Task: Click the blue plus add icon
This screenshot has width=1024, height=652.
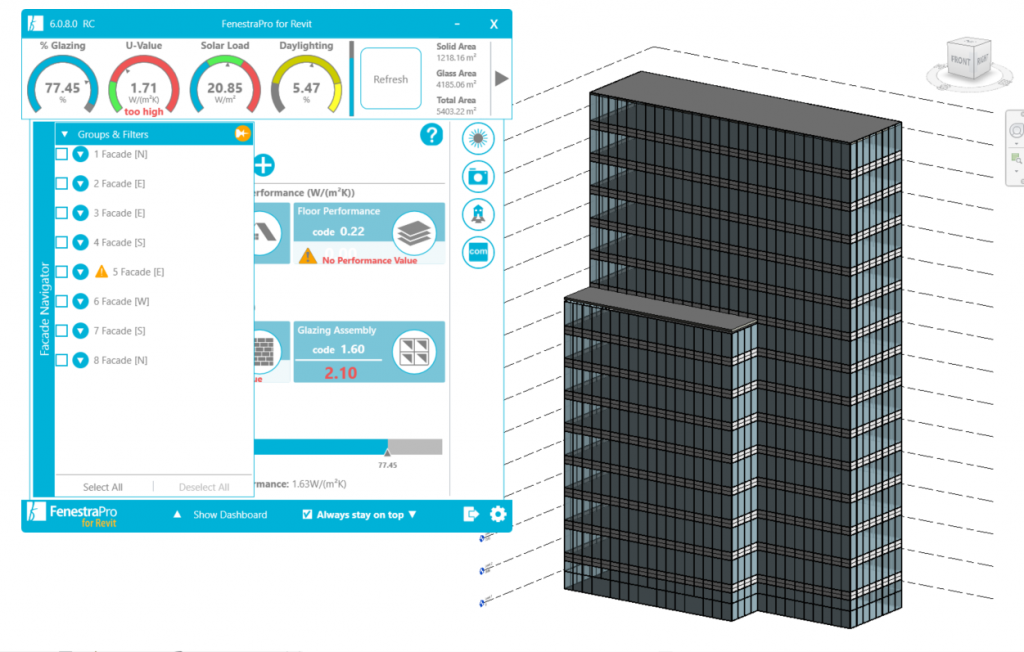Action: click(x=264, y=165)
